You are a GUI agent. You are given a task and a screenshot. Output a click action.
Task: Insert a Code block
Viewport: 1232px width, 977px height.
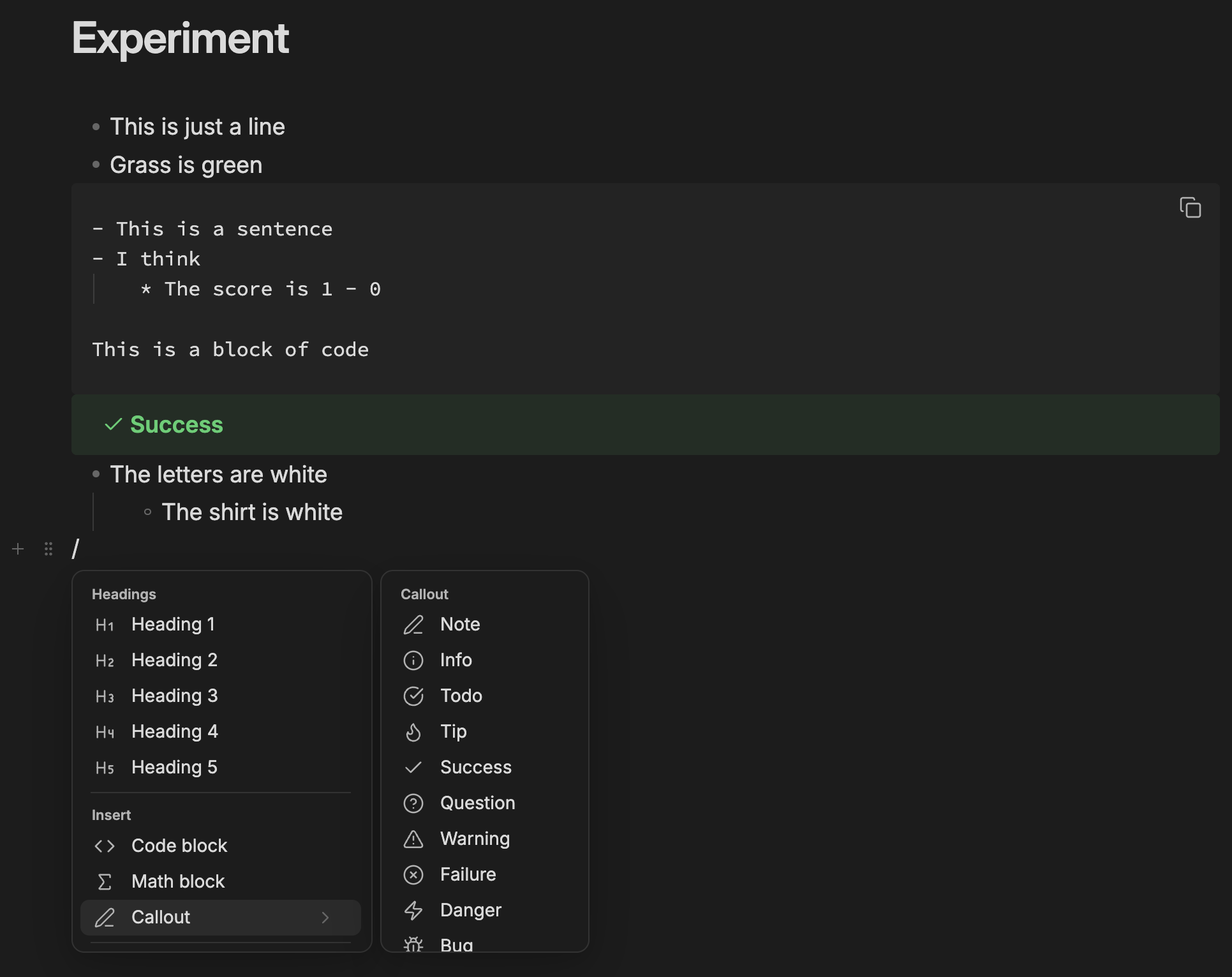(x=221, y=846)
